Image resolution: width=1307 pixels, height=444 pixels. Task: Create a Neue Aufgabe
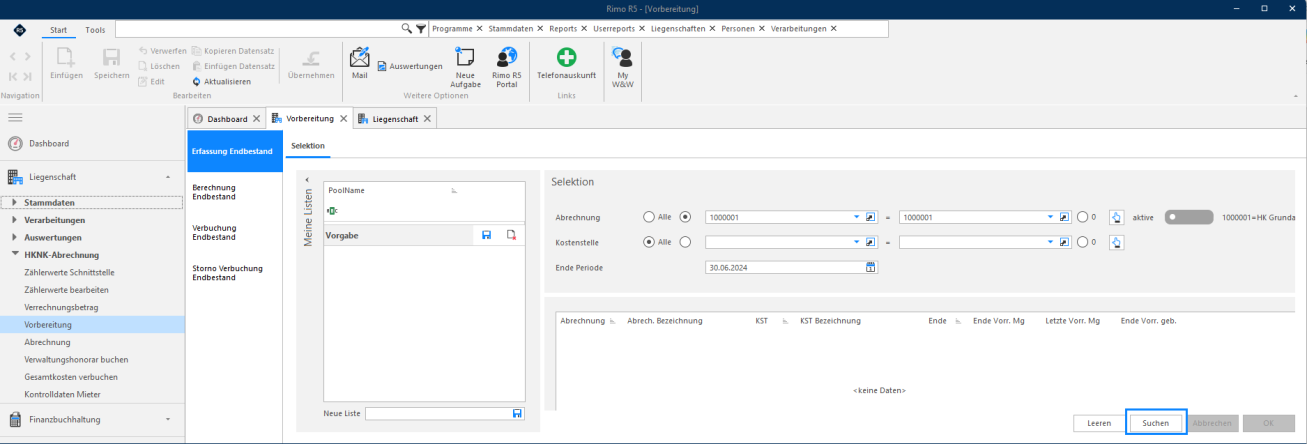[466, 67]
